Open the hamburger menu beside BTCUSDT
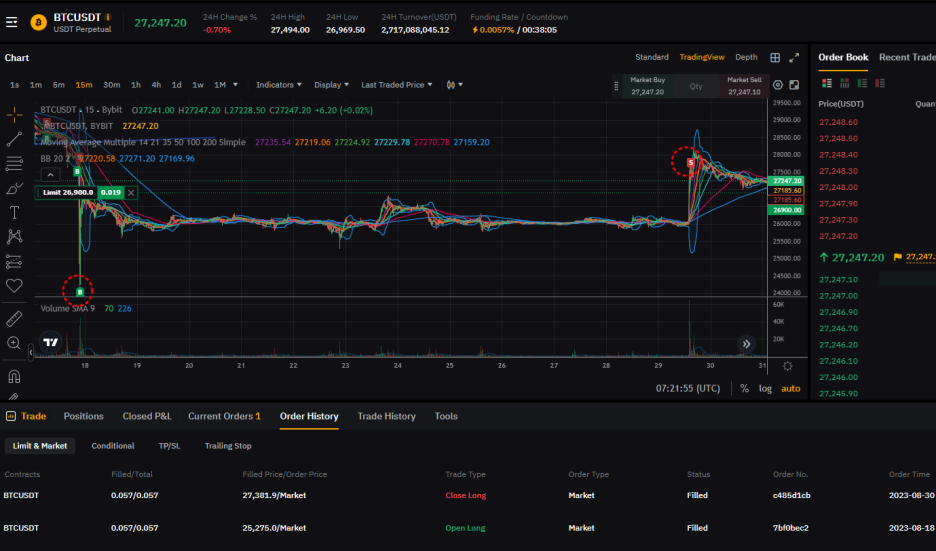Image resolution: width=936 pixels, height=551 pixels. (x=11, y=23)
